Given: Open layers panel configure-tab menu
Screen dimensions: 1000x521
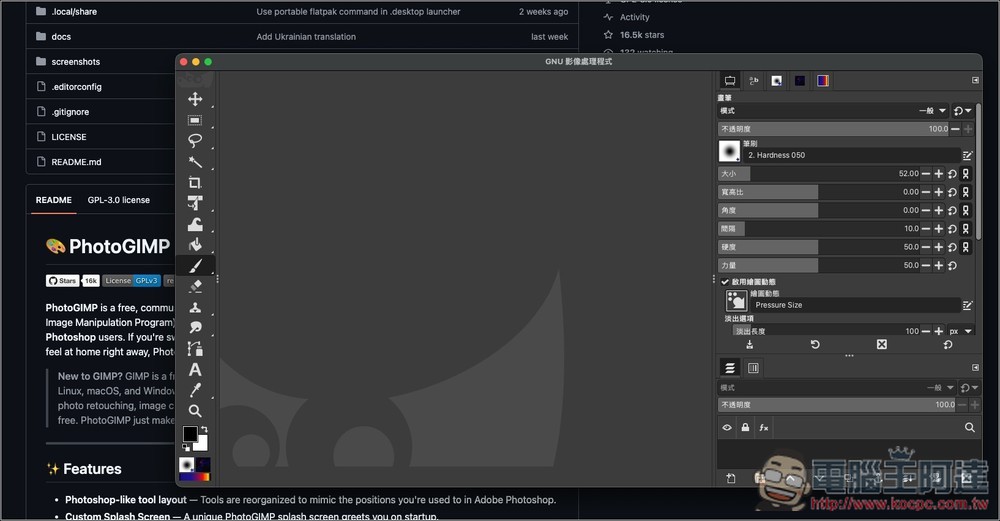Looking at the screenshot, I should tap(975, 367).
